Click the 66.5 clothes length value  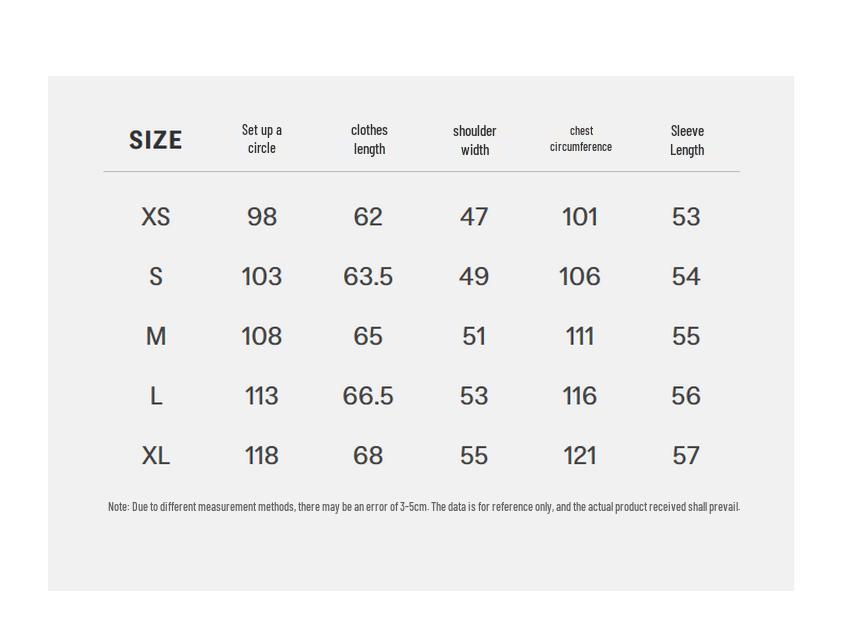[x=368, y=397]
